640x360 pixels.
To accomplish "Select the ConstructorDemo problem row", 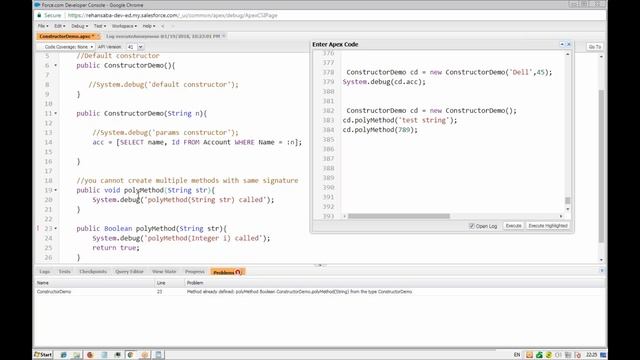I will coord(319,292).
